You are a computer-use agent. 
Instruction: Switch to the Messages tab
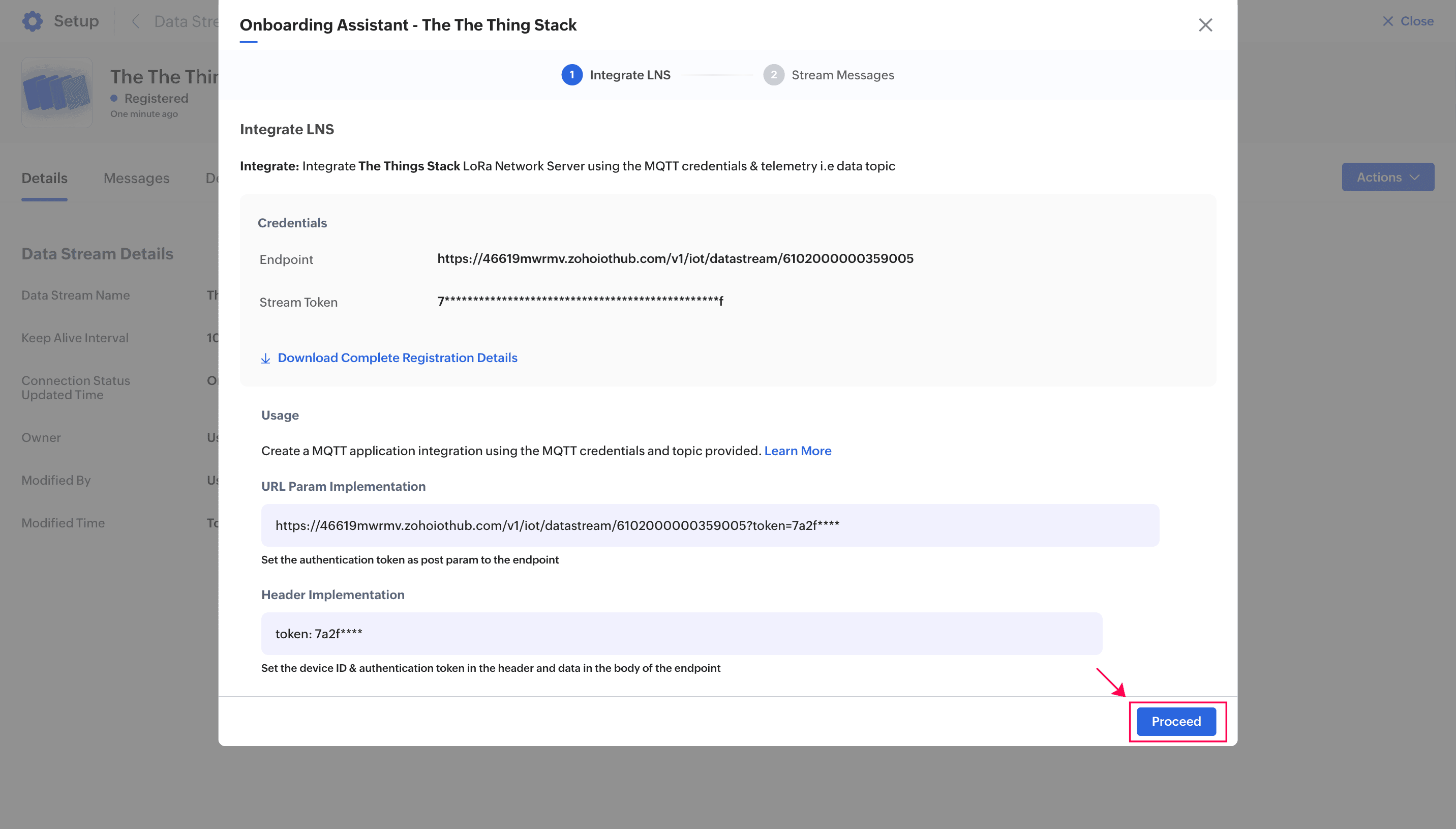(x=136, y=178)
